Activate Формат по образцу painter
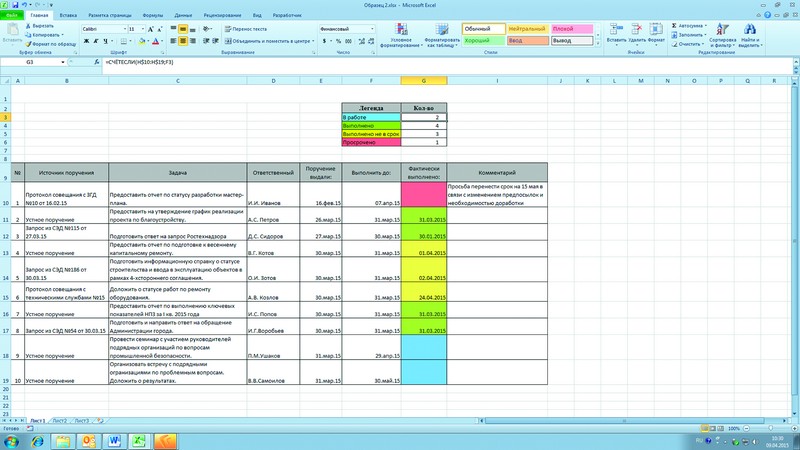The image size is (800, 450). [51, 44]
